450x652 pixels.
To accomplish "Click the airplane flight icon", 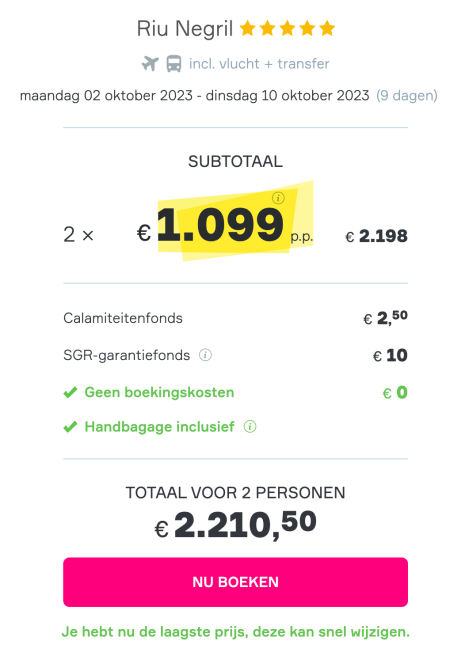I will (150, 64).
